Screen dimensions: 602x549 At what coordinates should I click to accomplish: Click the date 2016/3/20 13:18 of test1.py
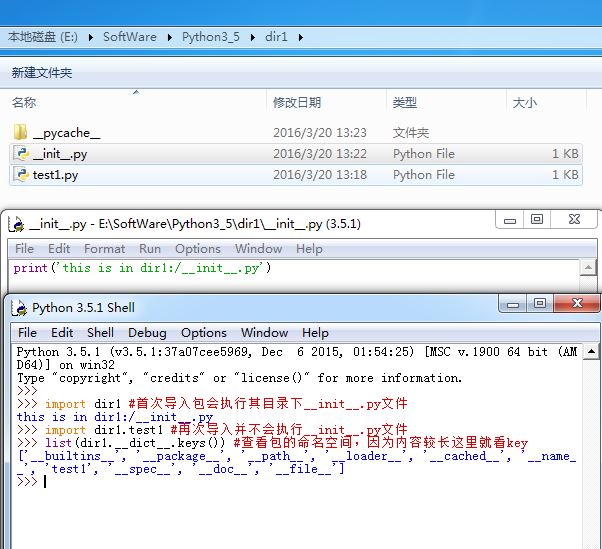tap(320, 175)
